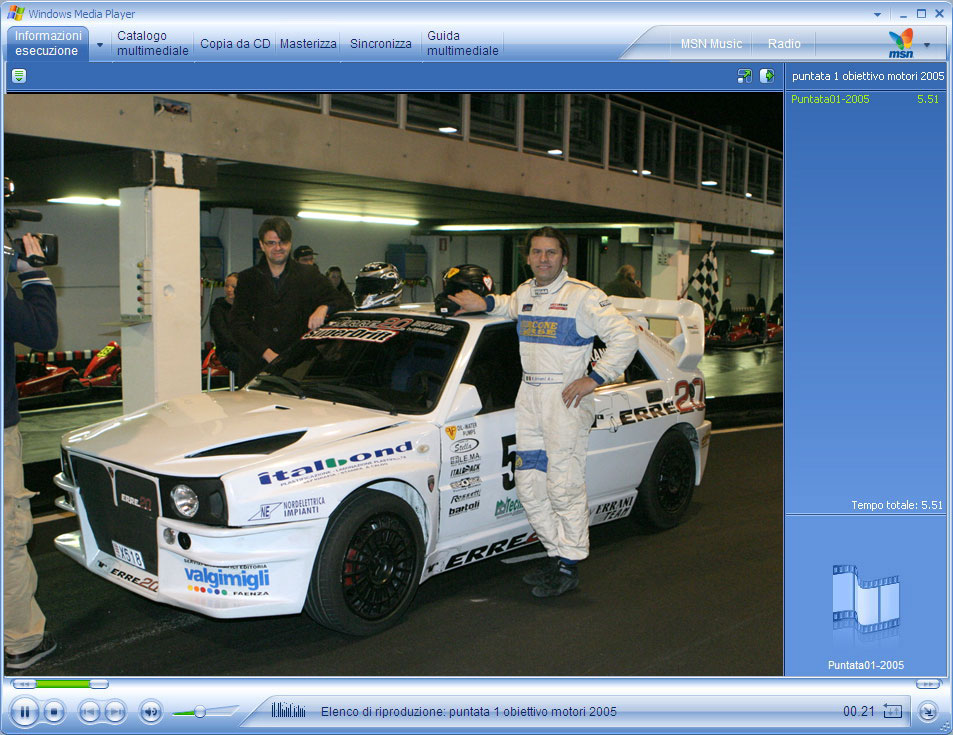Open the Guida multimediale tab
This screenshot has height=735, width=953.
[463, 43]
